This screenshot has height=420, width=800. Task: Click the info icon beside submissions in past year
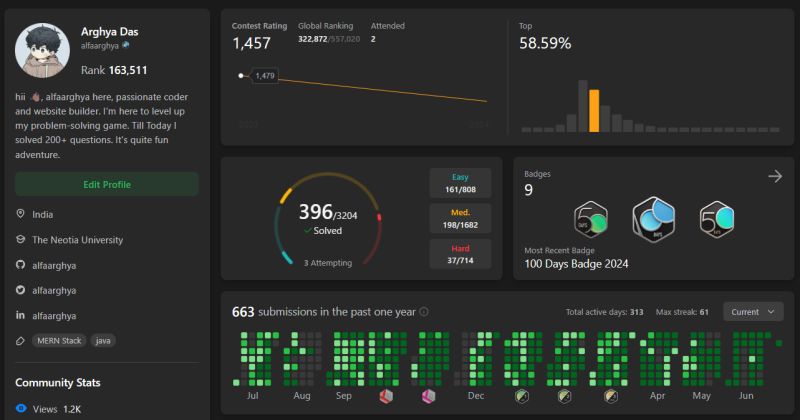click(x=423, y=311)
